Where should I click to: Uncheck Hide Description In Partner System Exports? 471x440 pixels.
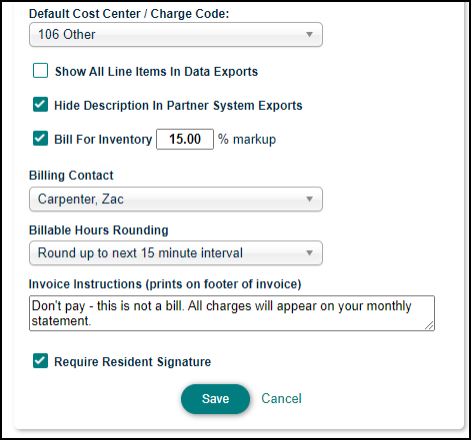(40, 104)
